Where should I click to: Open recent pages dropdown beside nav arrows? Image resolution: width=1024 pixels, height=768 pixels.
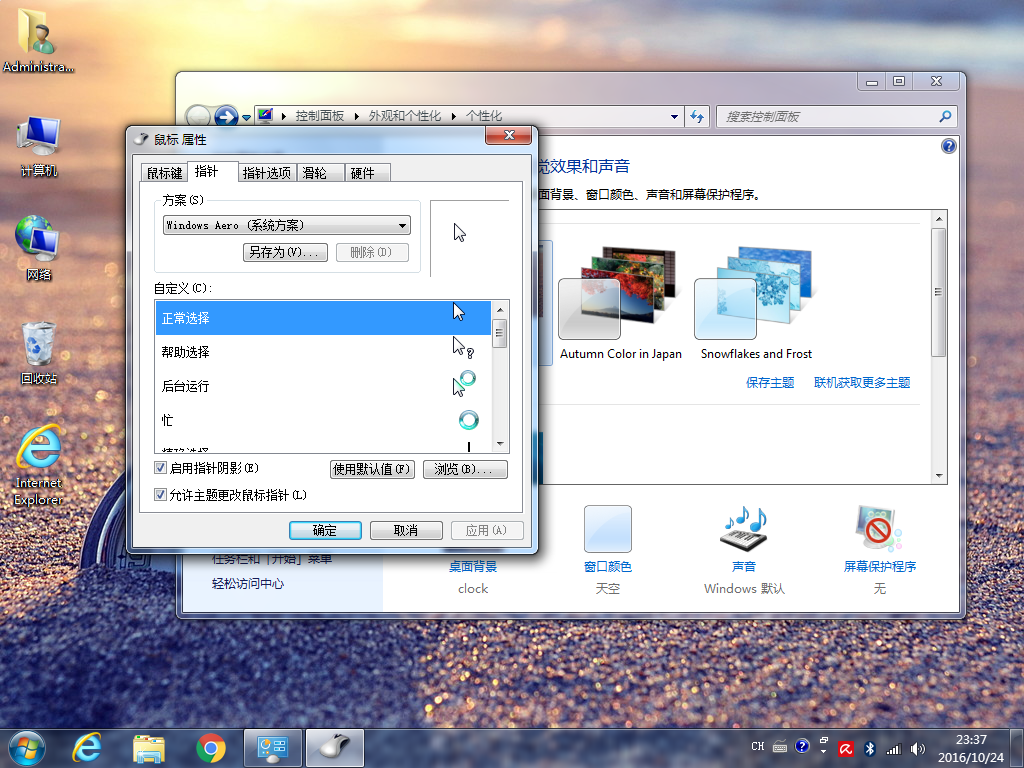coord(246,118)
